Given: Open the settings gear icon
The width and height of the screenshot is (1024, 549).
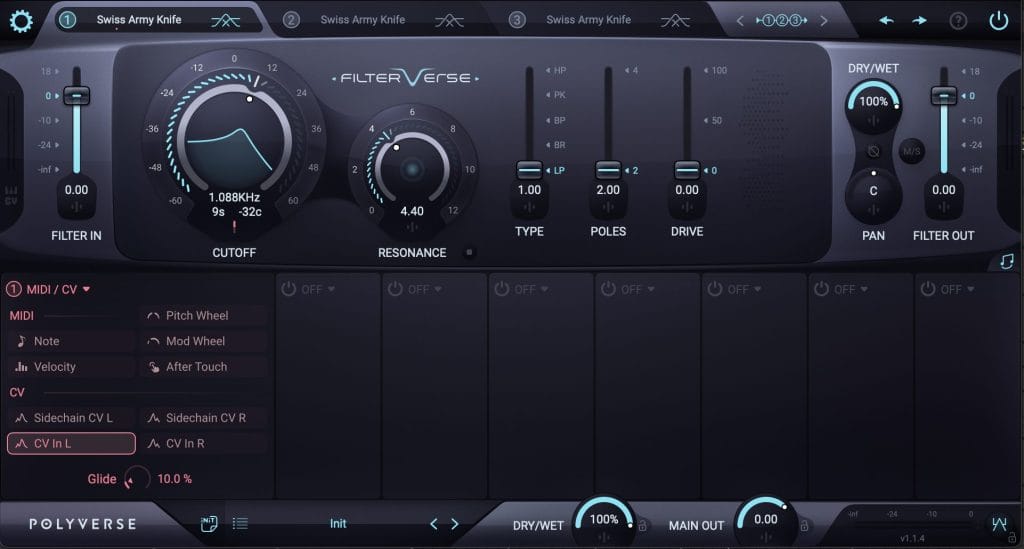Looking at the screenshot, I should coord(21,21).
